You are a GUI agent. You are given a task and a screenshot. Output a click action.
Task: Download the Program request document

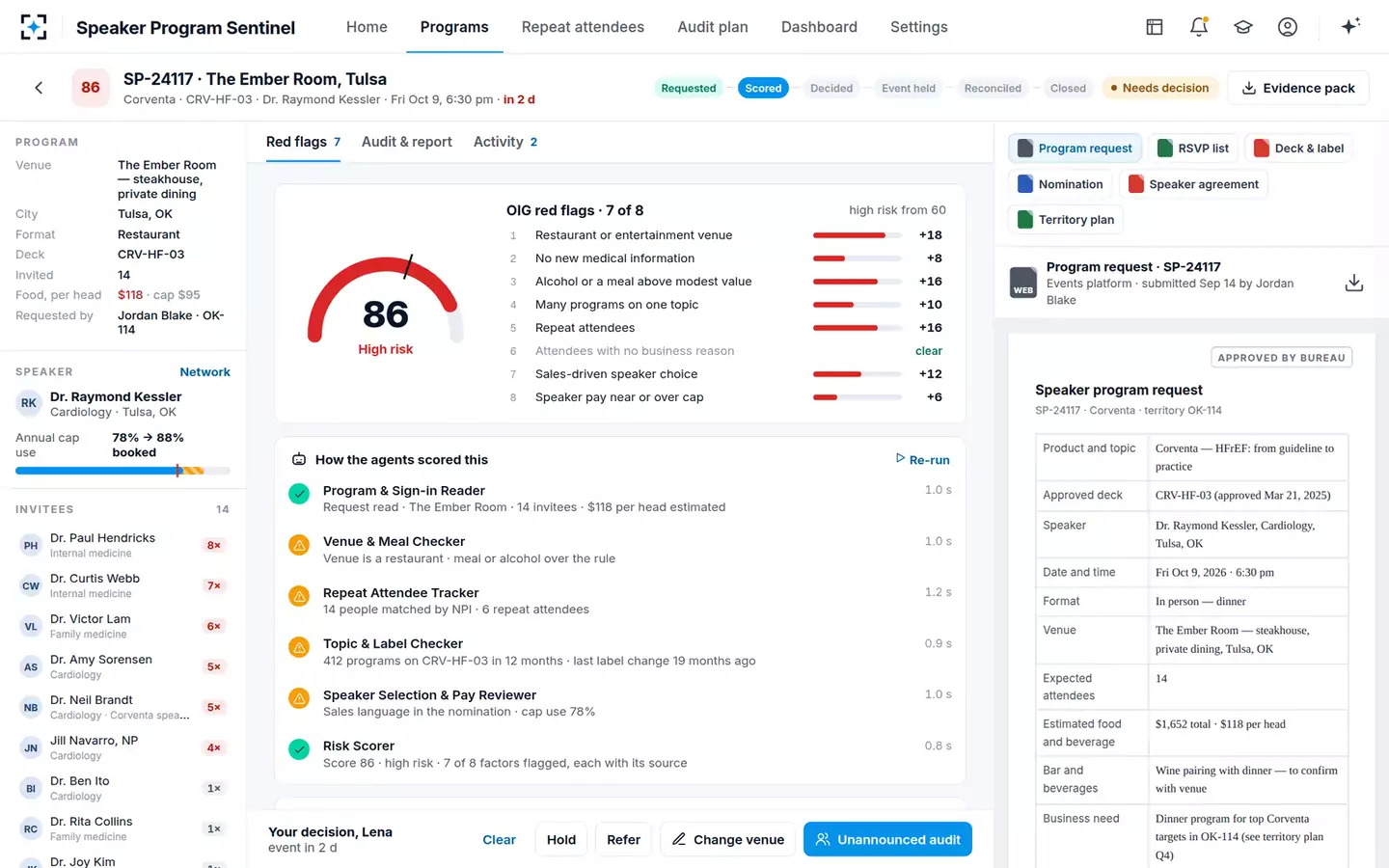(x=1354, y=283)
